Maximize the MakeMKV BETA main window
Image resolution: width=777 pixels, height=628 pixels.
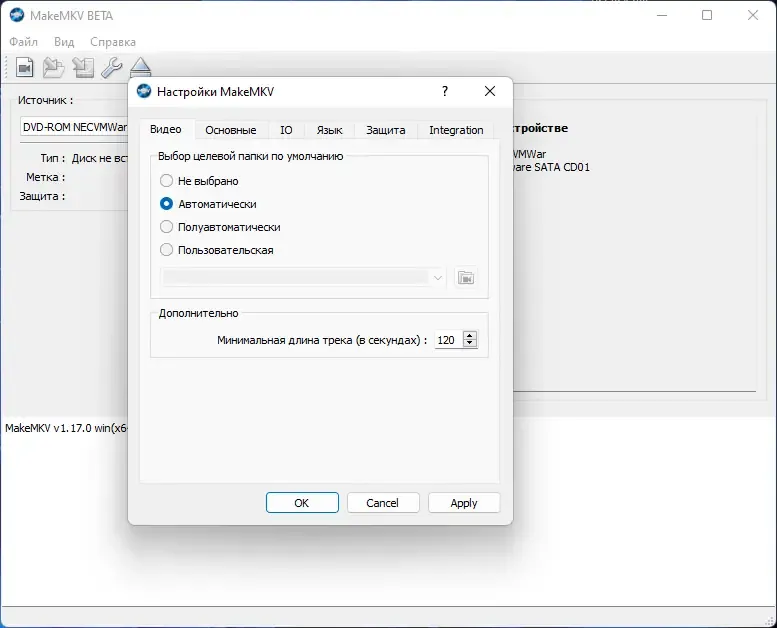coord(707,15)
